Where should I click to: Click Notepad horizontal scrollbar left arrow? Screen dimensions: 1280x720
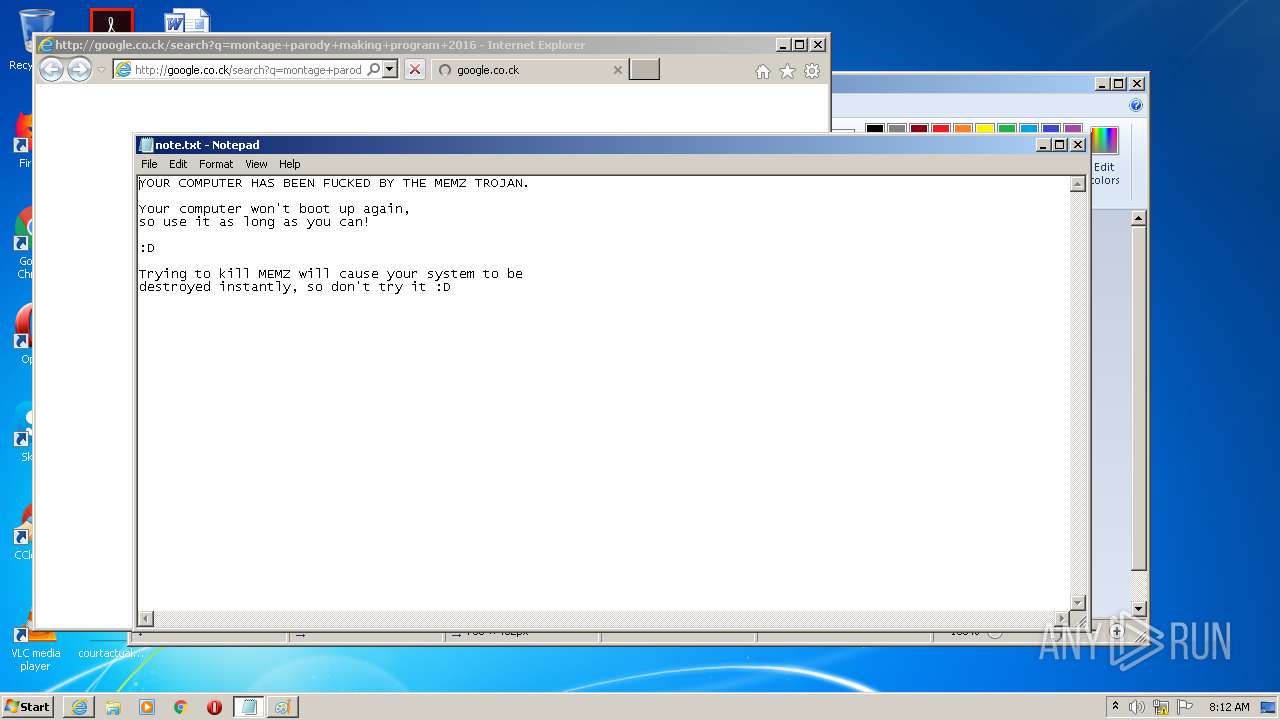[x=146, y=619]
